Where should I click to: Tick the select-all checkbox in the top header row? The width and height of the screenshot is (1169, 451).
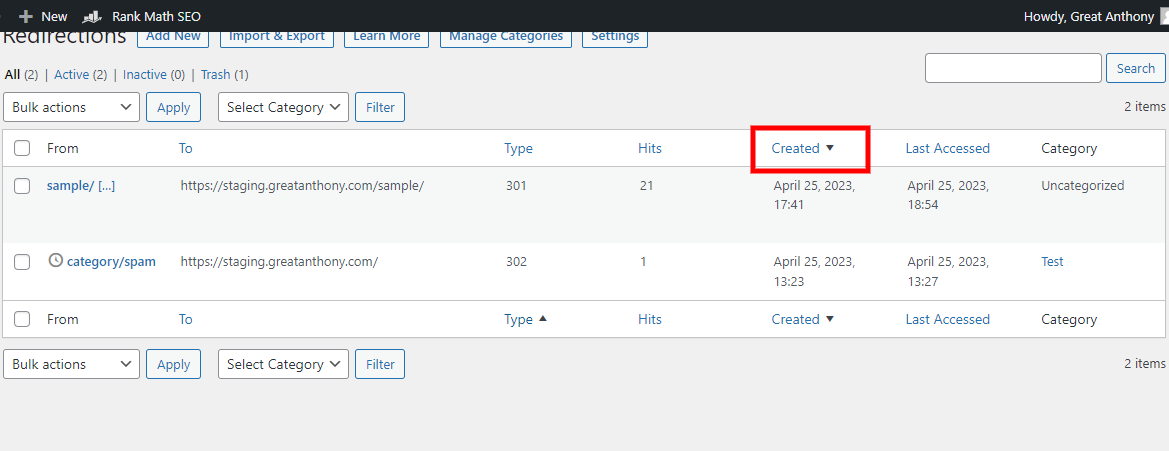22,148
